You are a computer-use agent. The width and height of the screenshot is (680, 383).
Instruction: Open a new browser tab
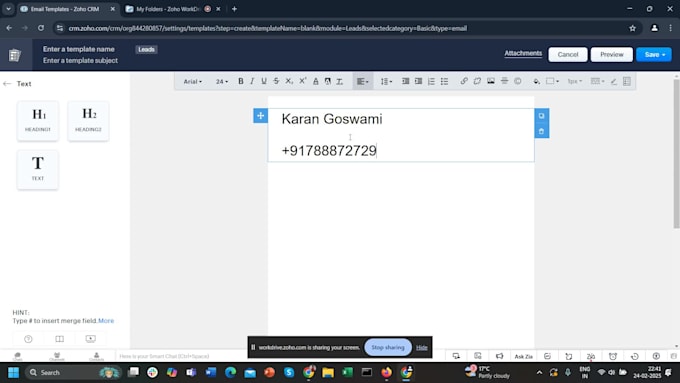pyautogui.click(x=234, y=9)
